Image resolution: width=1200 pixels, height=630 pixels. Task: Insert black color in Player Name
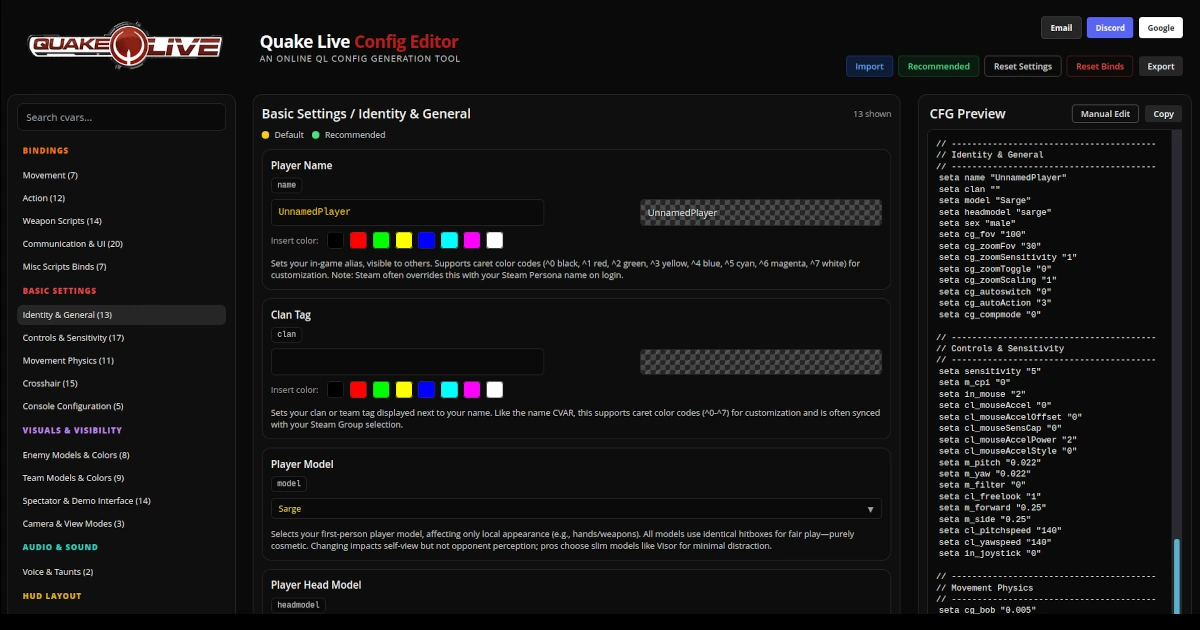click(335, 240)
